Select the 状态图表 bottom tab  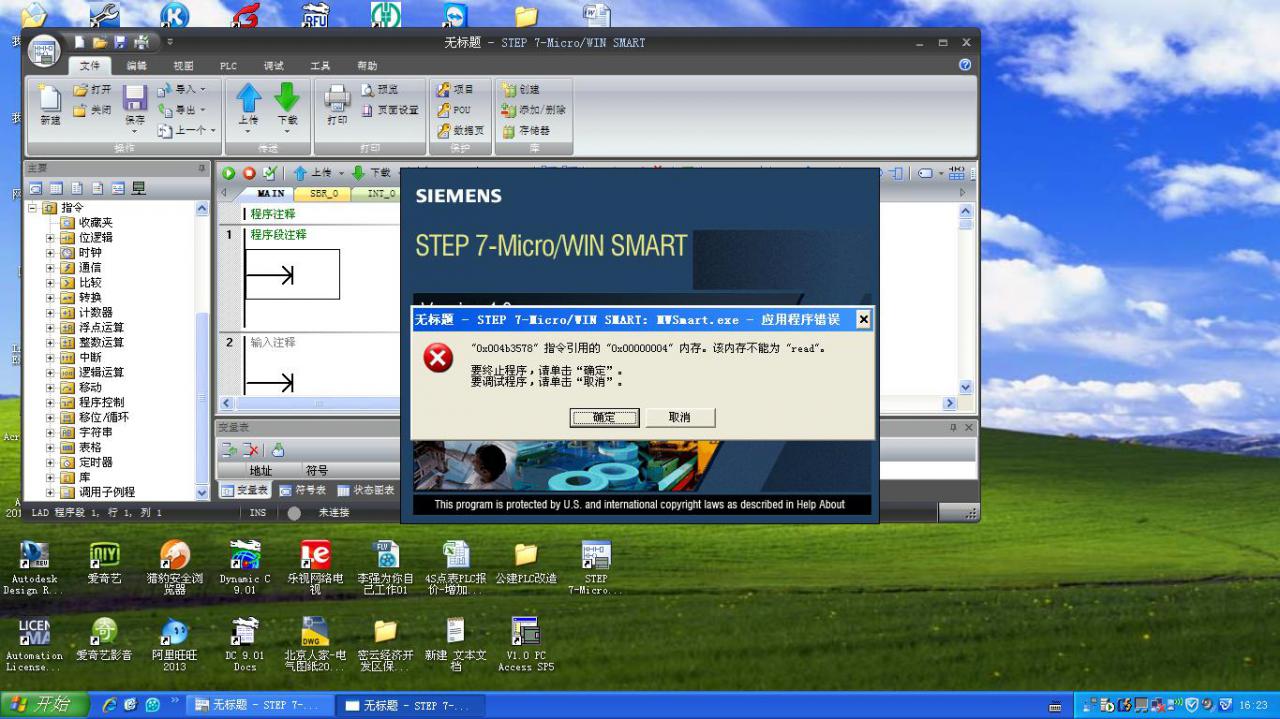365,490
